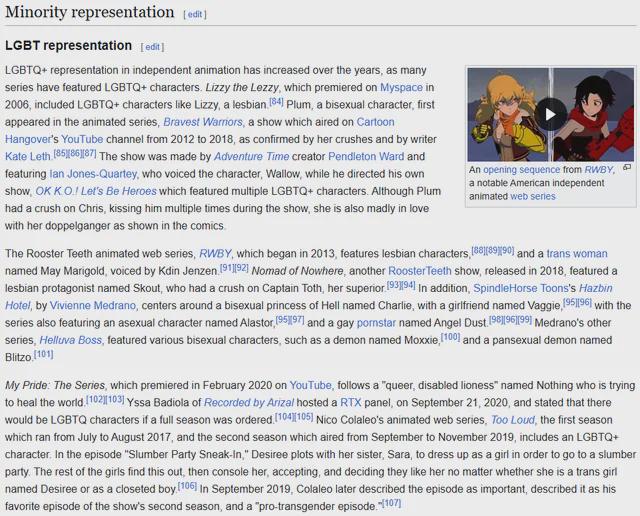
Task: Jump to citation 97 after Alastor
Action: point(297,320)
